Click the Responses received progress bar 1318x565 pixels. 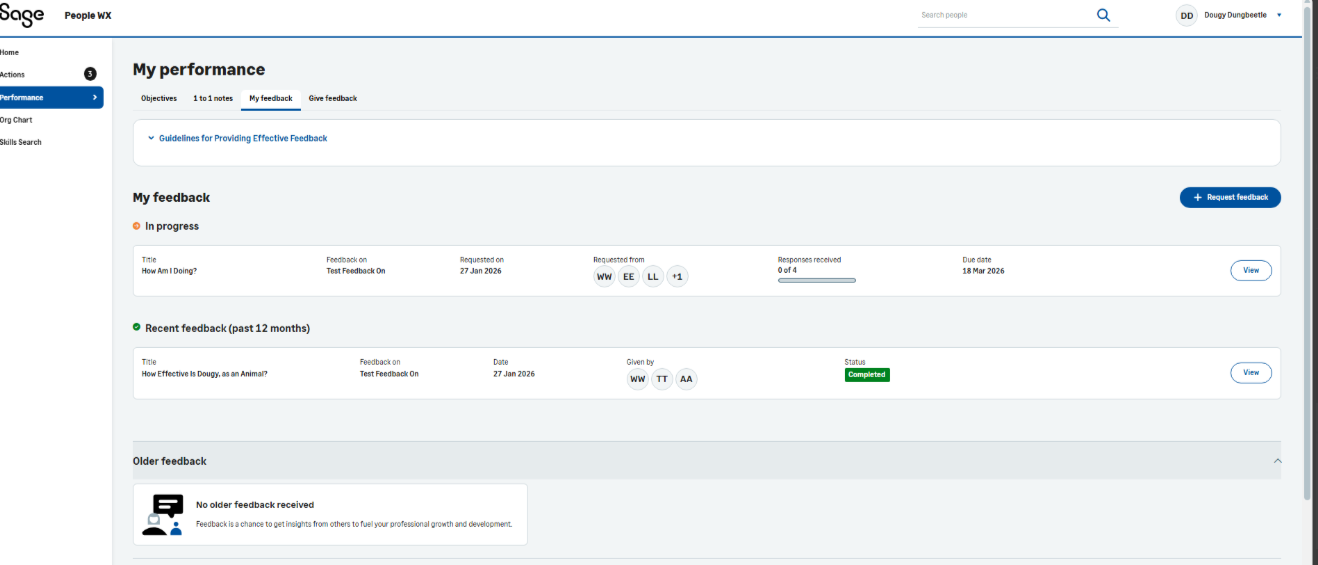click(816, 280)
